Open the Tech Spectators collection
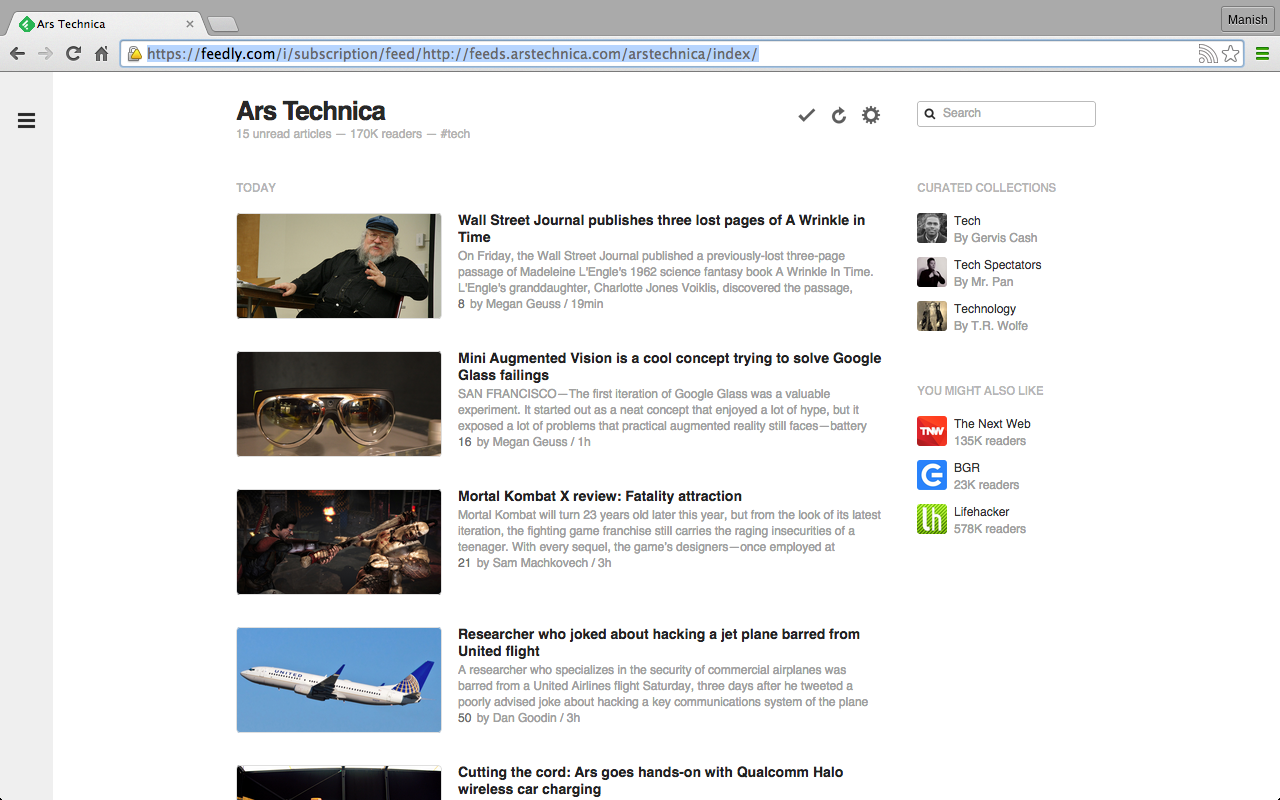 pos(997,265)
